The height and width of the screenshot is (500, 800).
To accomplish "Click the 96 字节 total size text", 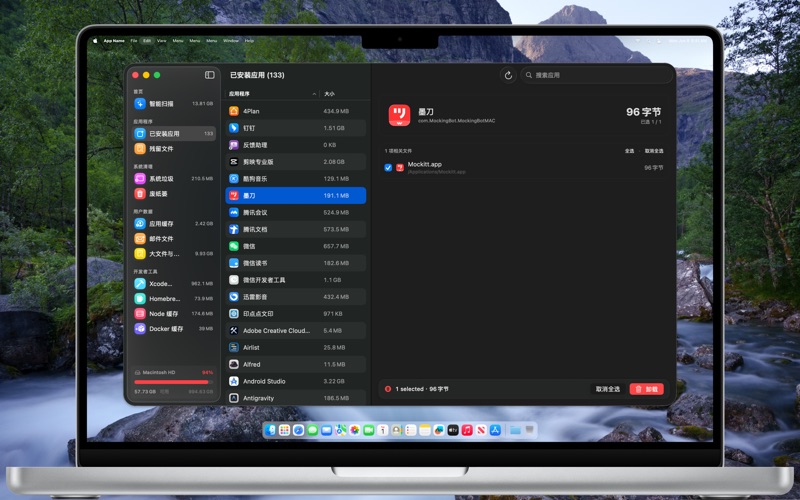I will pos(643,112).
